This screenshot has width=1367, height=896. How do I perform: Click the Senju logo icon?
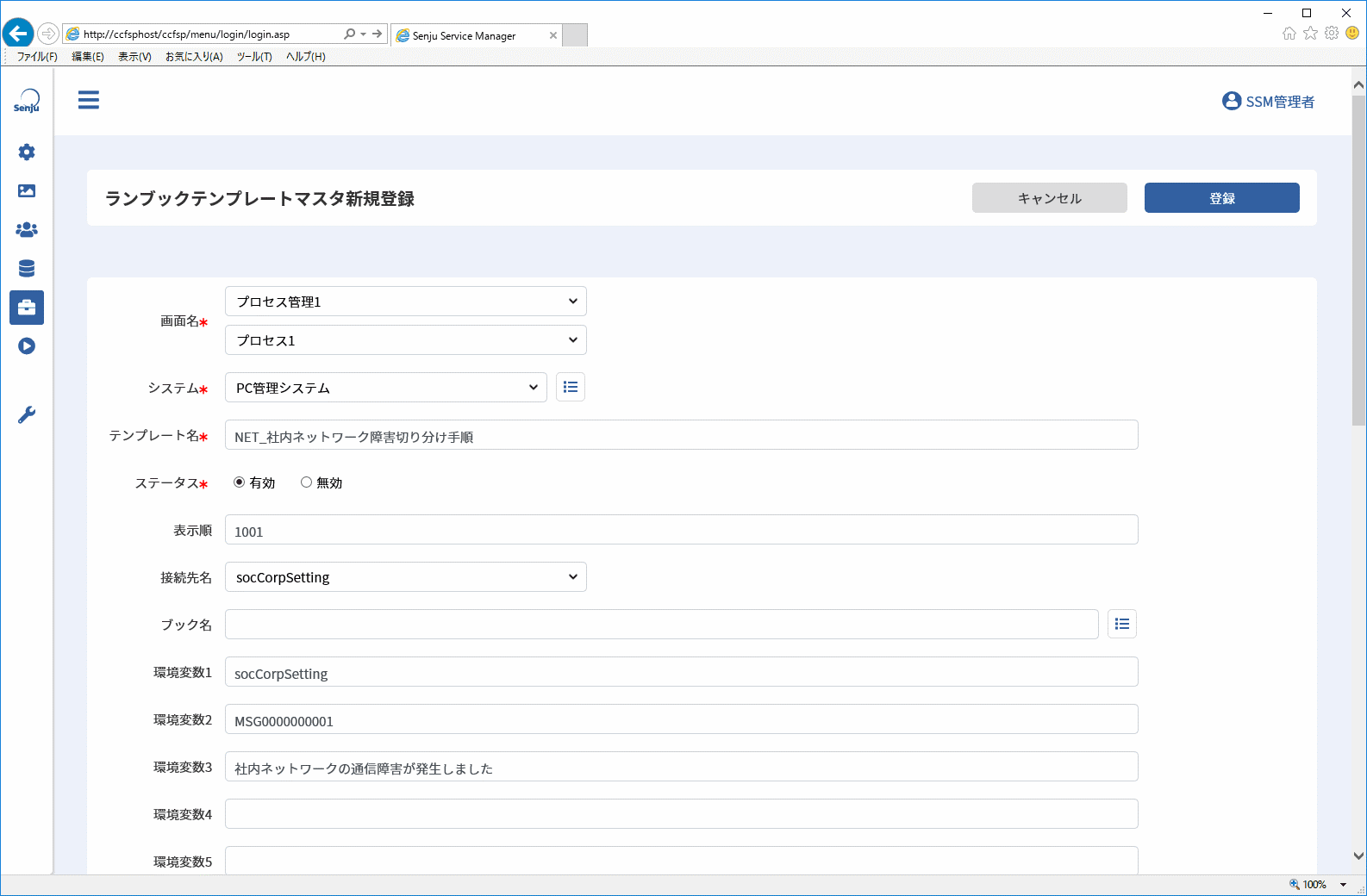(27, 101)
